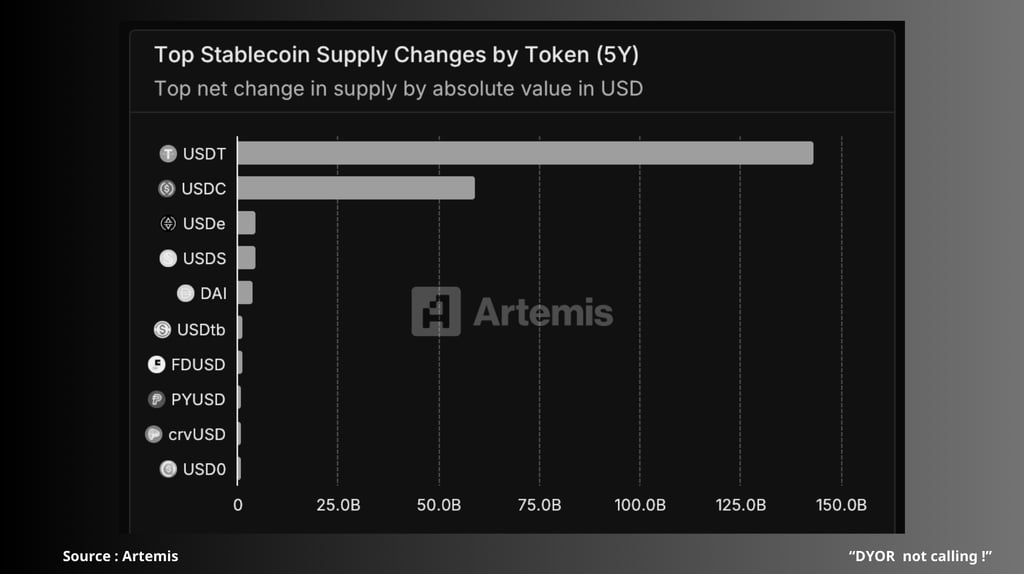The width and height of the screenshot is (1024, 574).
Task: Select the USDe supply bar
Action: coord(246,223)
